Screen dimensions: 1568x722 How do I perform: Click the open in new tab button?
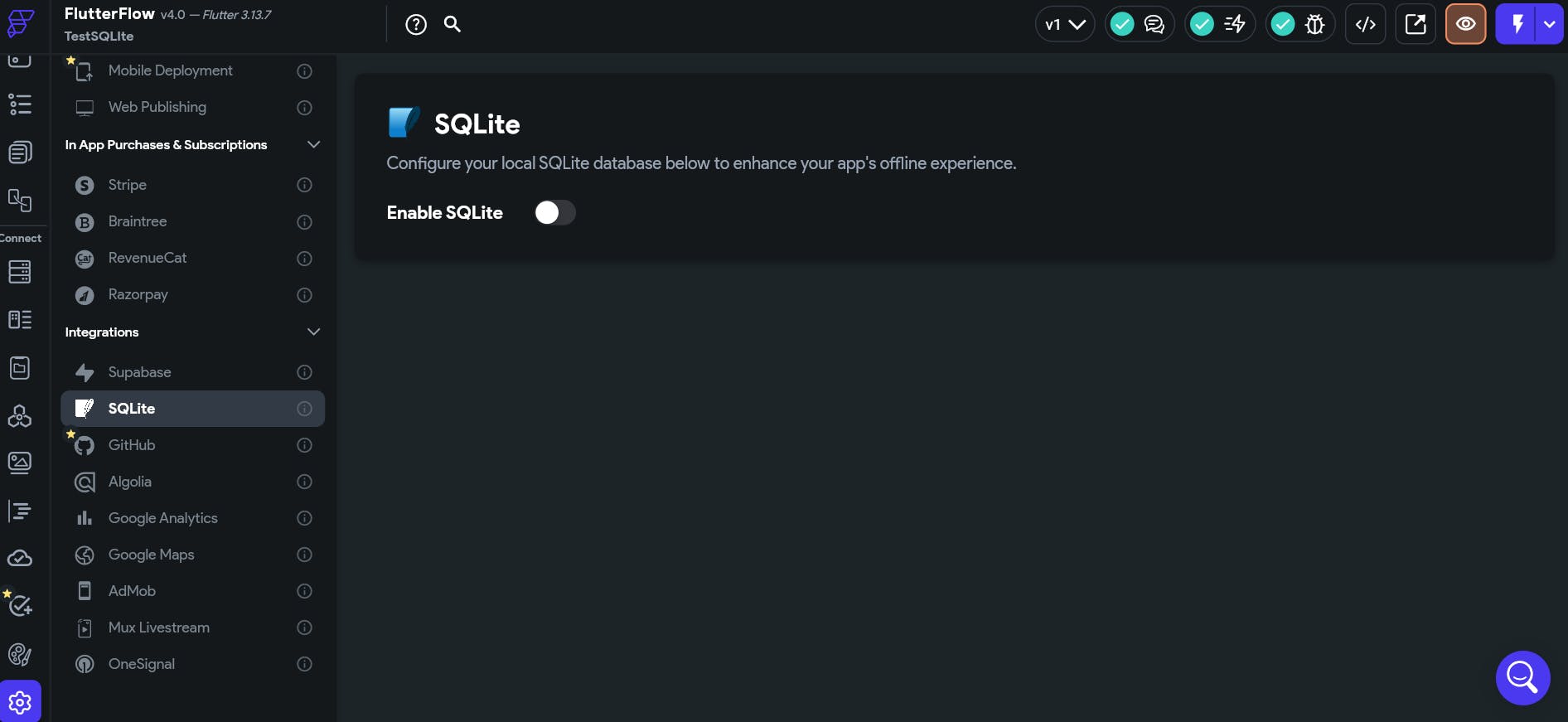(1416, 24)
